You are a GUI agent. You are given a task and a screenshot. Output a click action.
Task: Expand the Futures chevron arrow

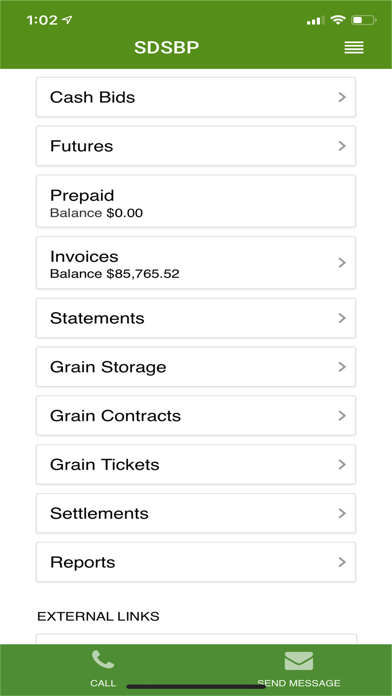342,146
